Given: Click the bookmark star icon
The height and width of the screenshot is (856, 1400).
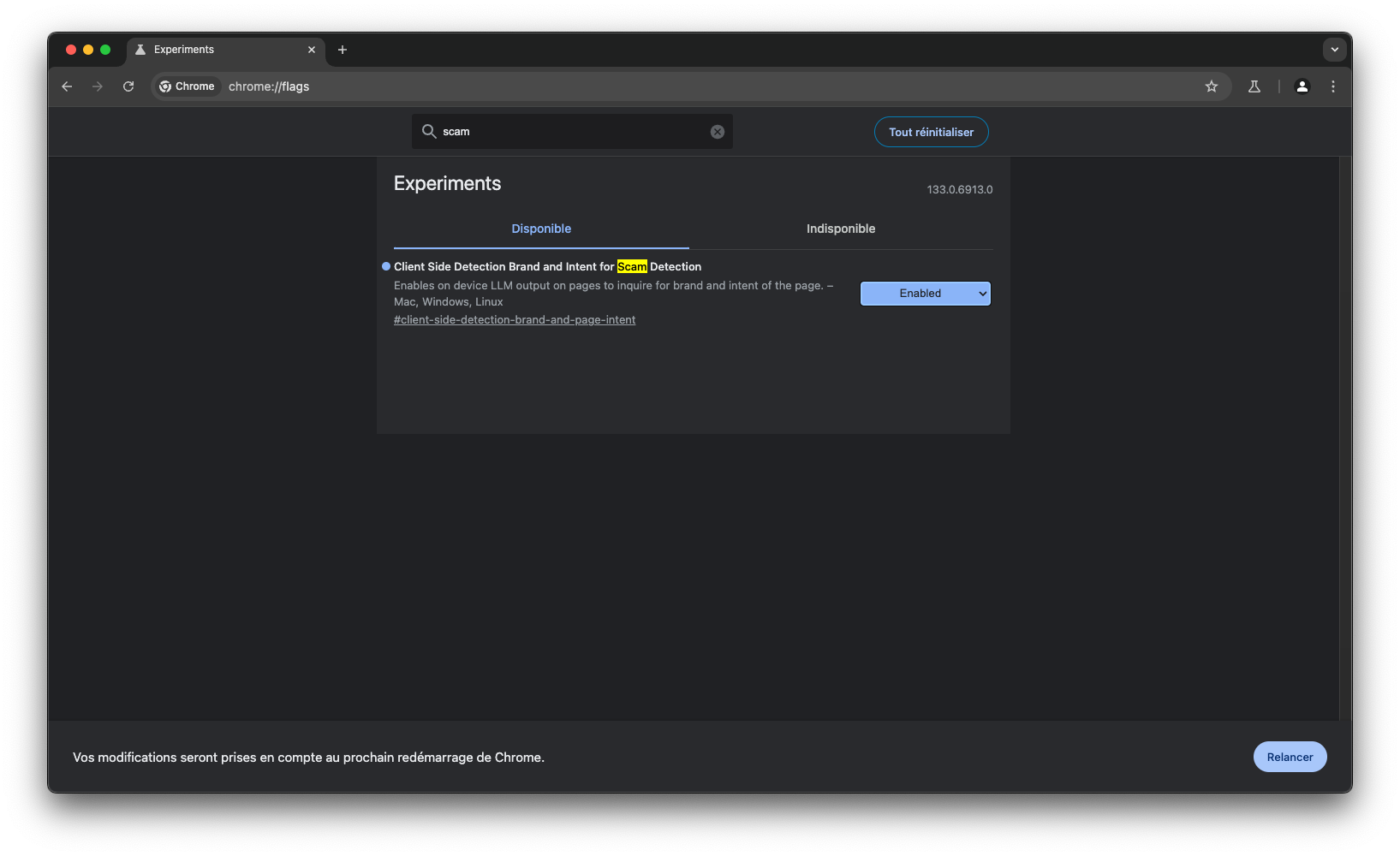Looking at the screenshot, I should [1212, 86].
